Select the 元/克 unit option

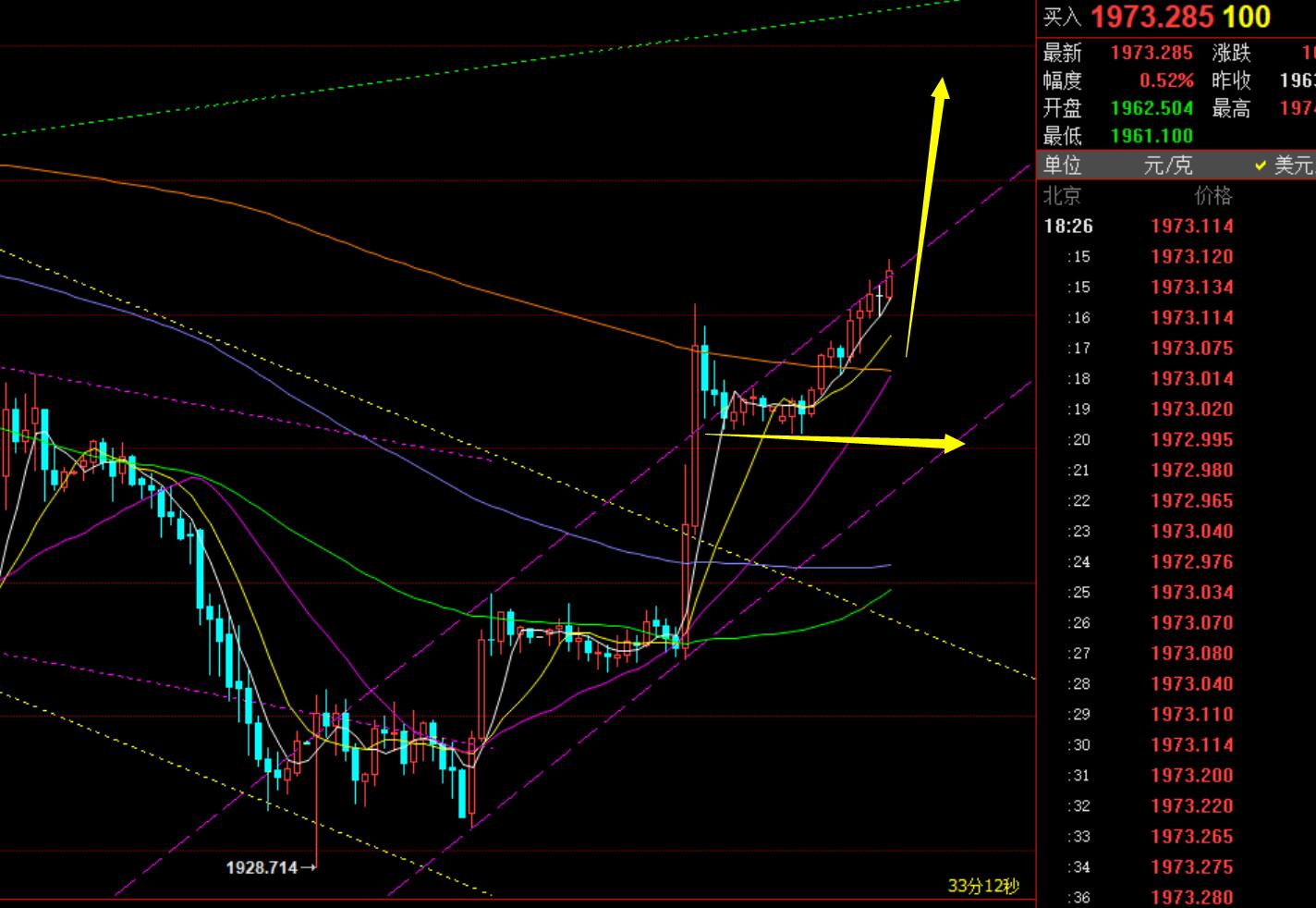tap(1168, 166)
